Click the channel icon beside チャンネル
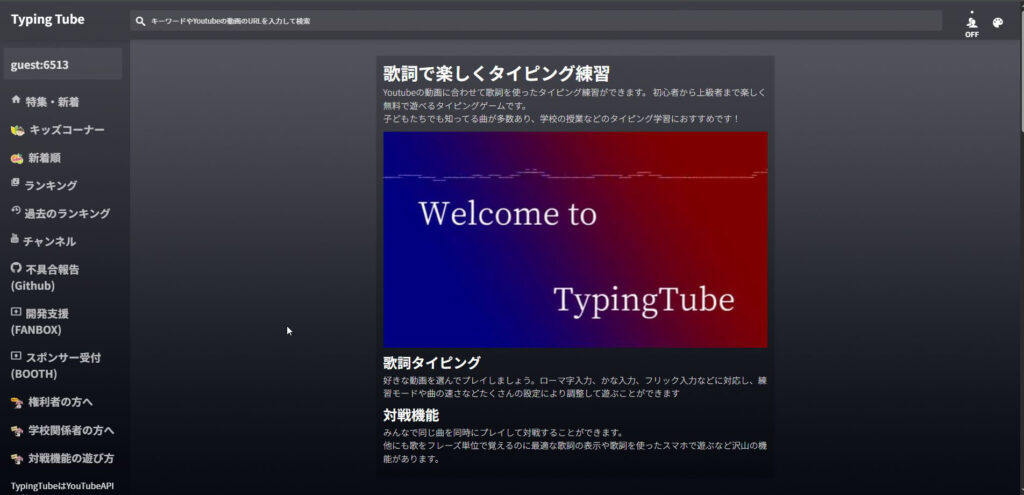Screen dimensions: 1024x495 pyautogui.click(x=15, y=239)
